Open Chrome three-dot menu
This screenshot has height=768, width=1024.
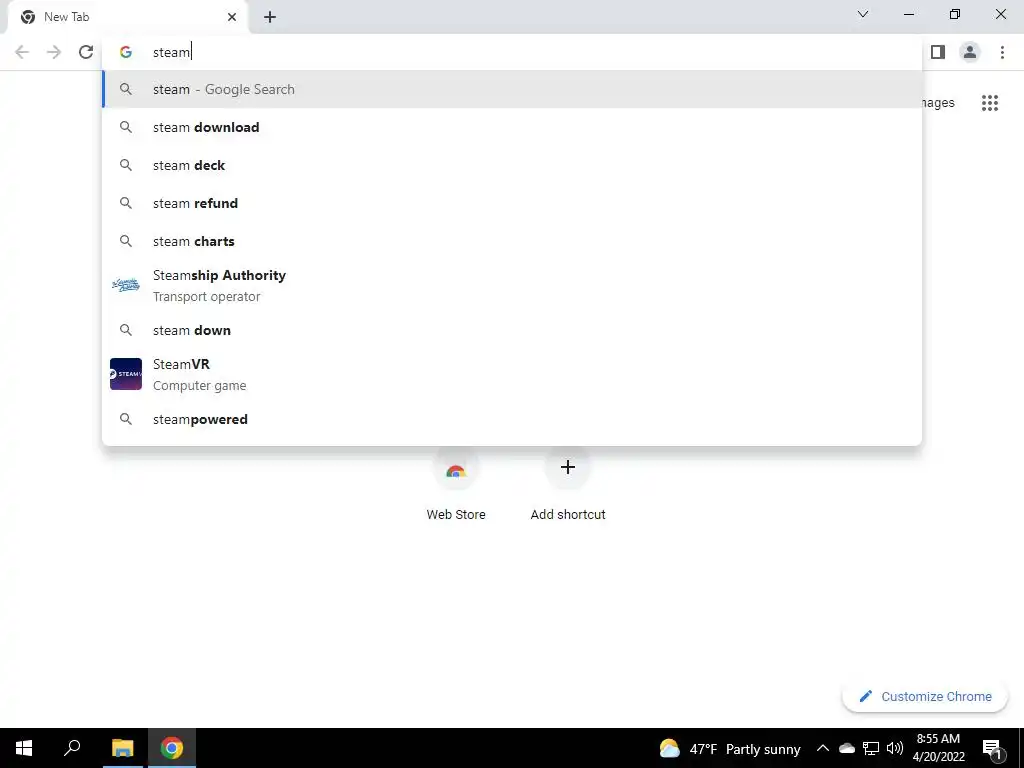click(1002, 52)
